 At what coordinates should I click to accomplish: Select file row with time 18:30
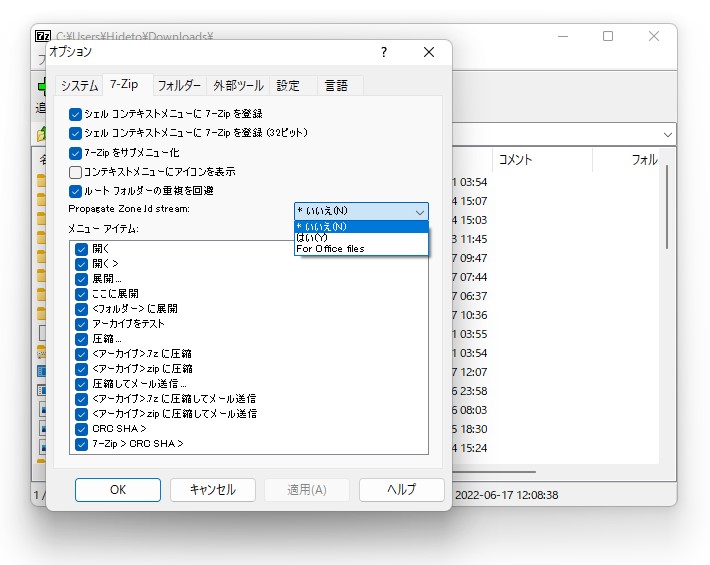click(x=555, y=429)
